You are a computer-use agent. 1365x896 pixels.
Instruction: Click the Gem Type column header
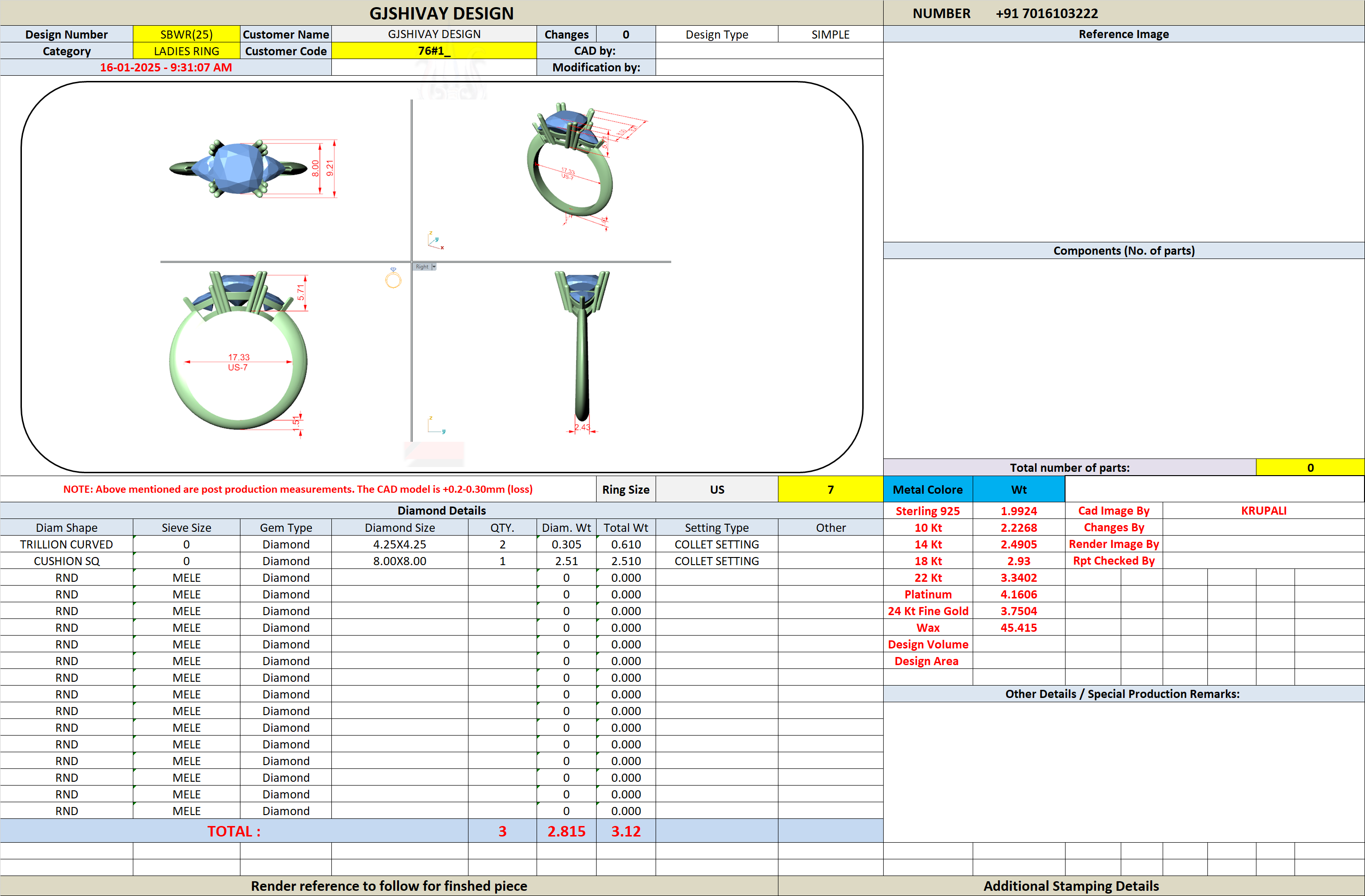coord(286,528)
